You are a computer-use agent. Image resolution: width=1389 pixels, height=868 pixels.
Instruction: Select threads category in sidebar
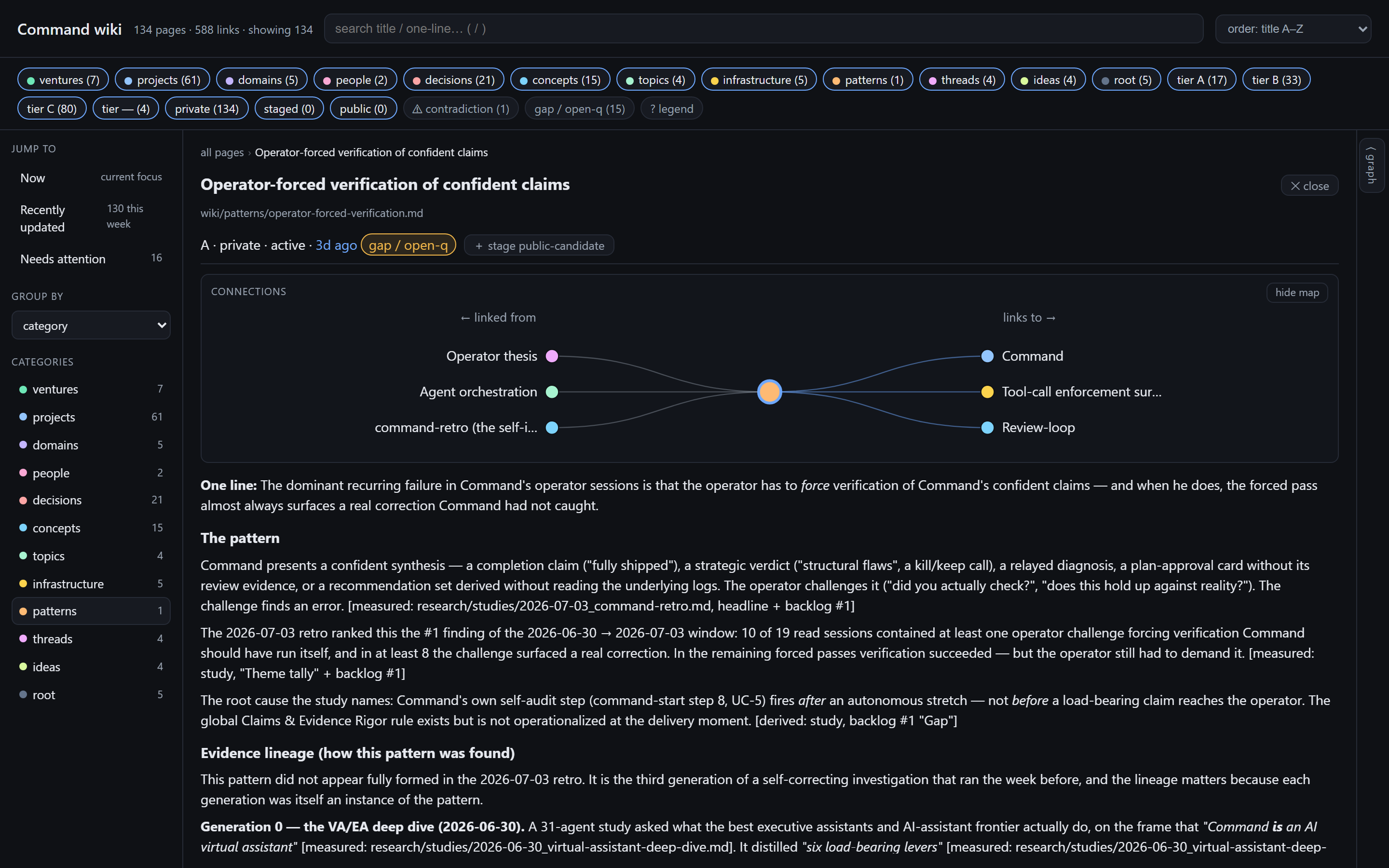[x=91, y=638]
